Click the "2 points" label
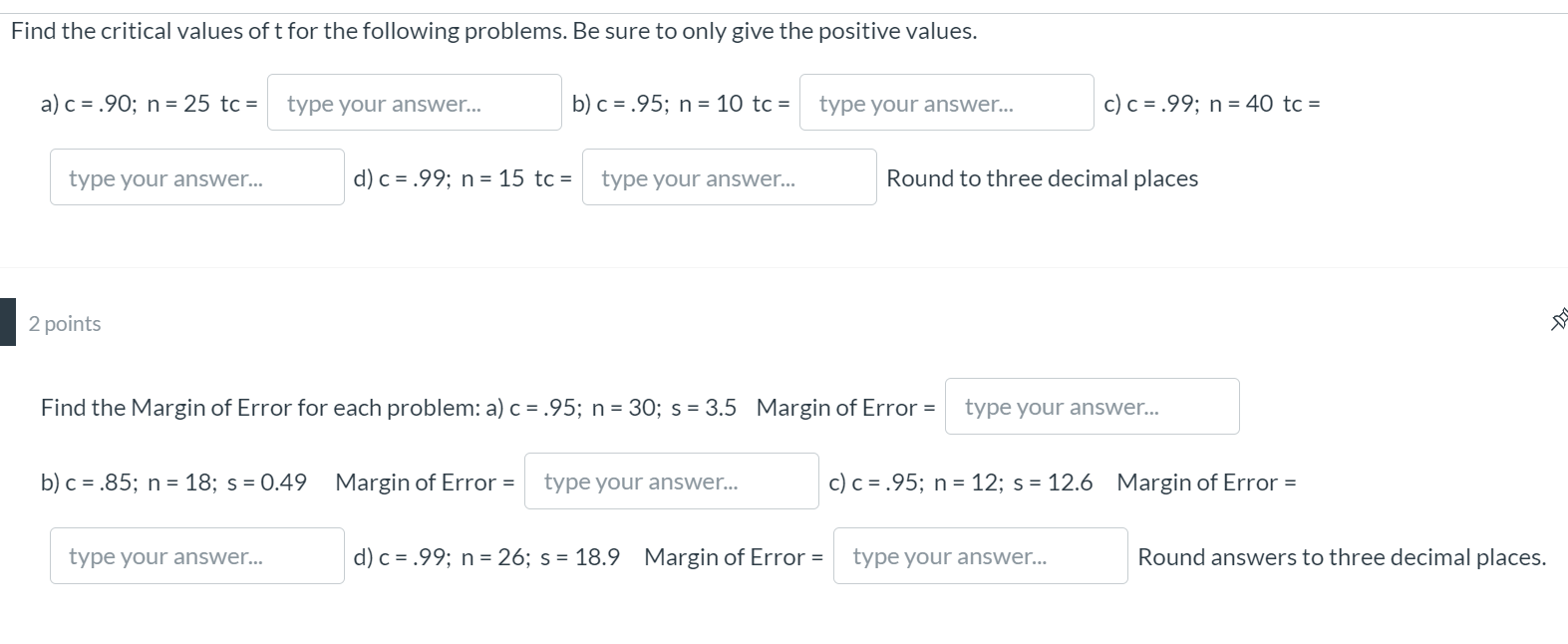The image size is (1568, 644). 65,324
